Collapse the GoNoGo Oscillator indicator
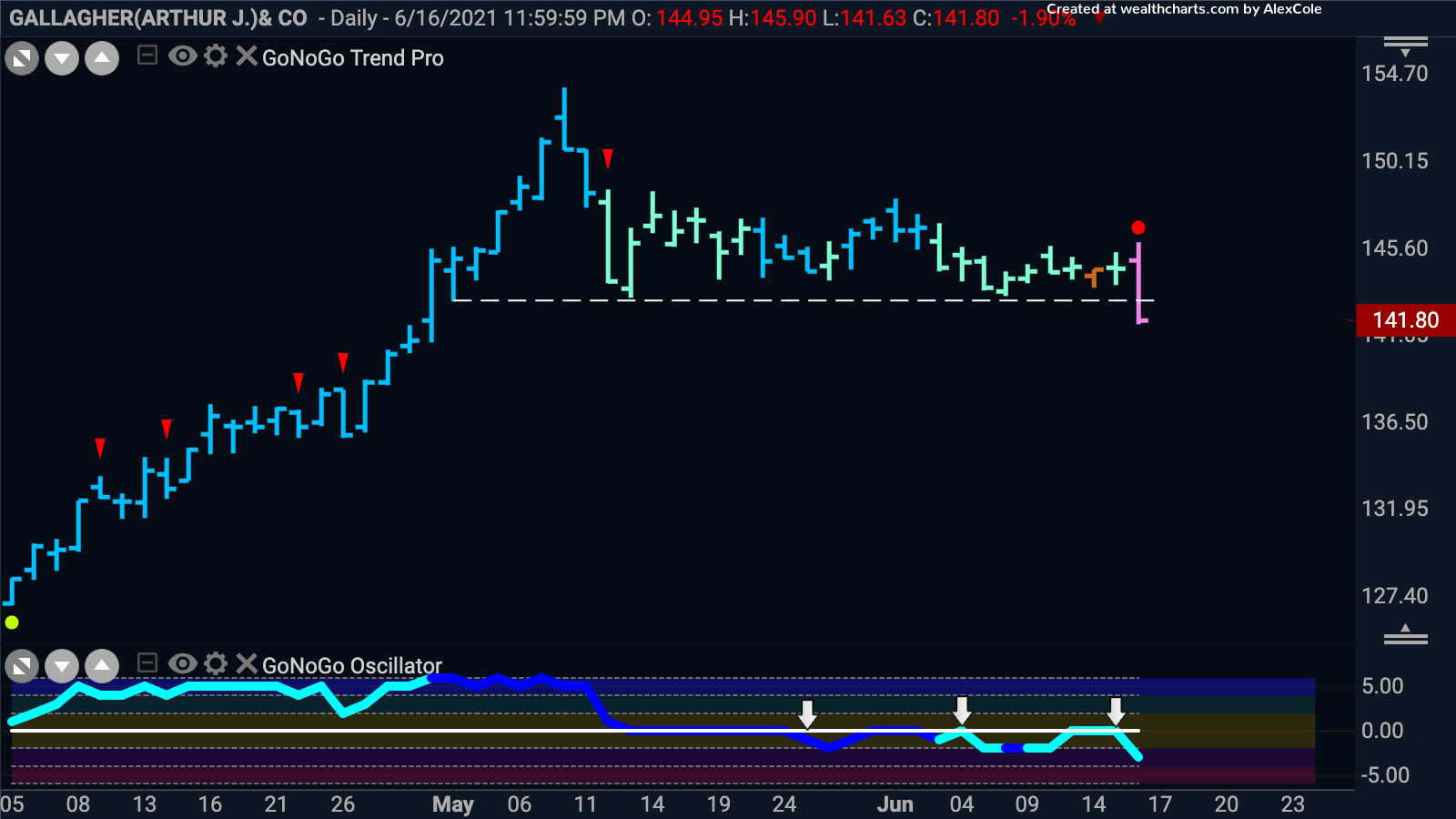Screen dimensions: 1456x819 pyautogui.click(x=147, y=663)
